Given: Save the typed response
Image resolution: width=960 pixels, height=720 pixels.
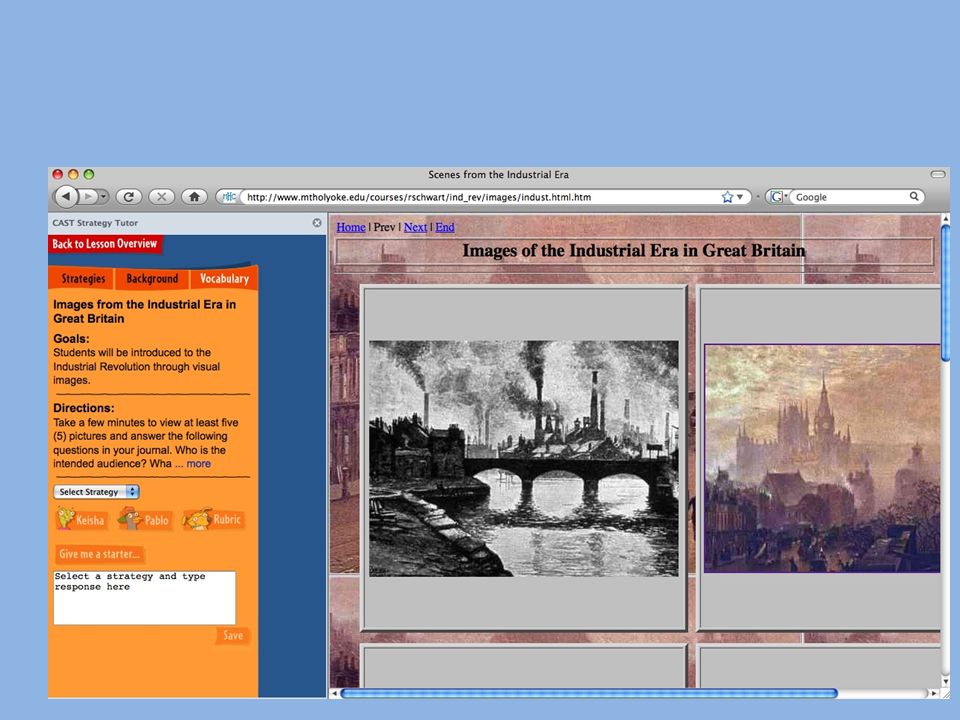Looking at the screenshot, I should pyautogui.click(x=233, y=636).
